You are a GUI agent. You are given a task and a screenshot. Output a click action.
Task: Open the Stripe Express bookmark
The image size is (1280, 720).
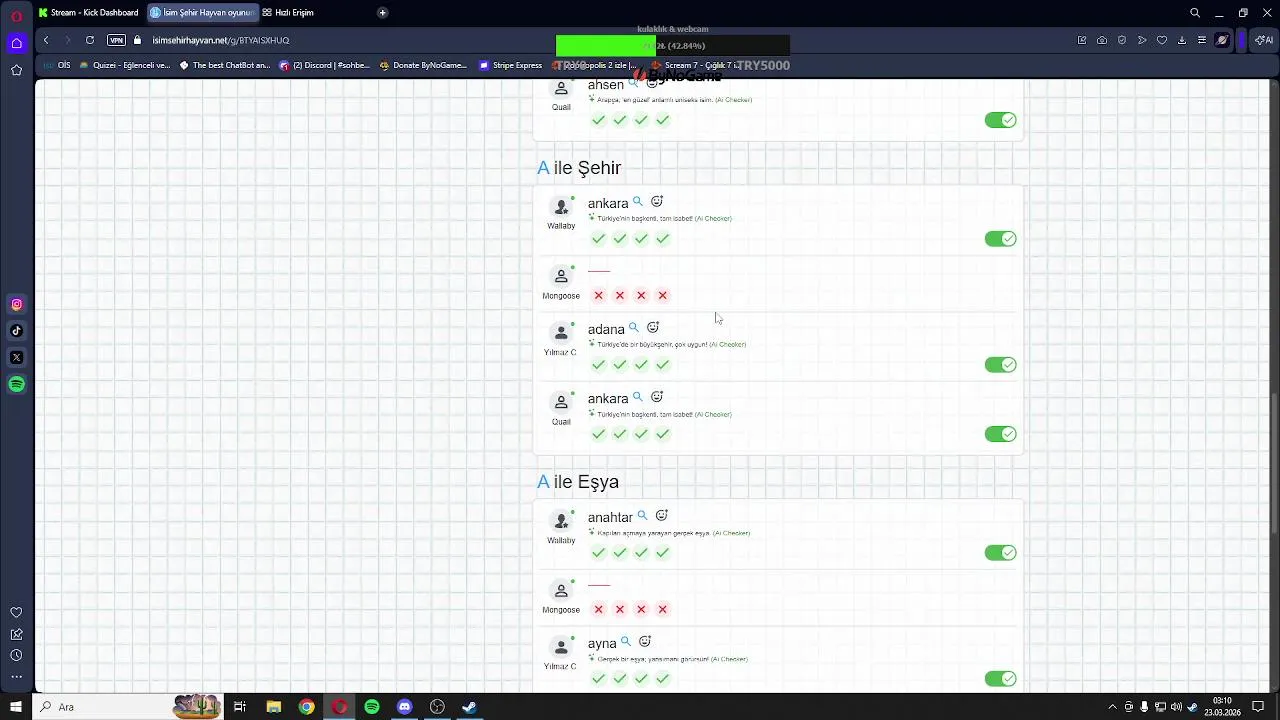511,65
